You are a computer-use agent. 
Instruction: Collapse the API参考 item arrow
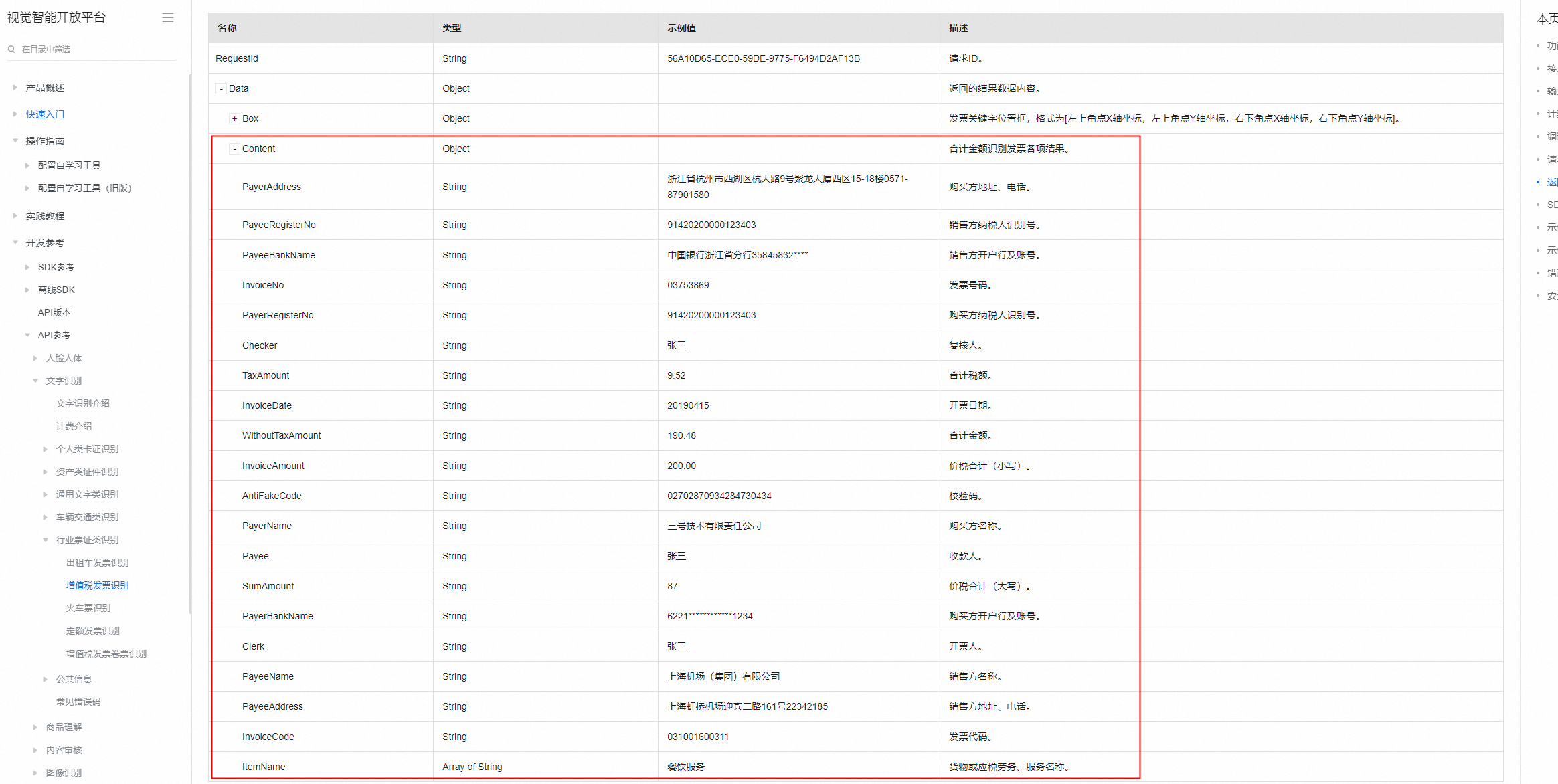(x=27, y=335)
